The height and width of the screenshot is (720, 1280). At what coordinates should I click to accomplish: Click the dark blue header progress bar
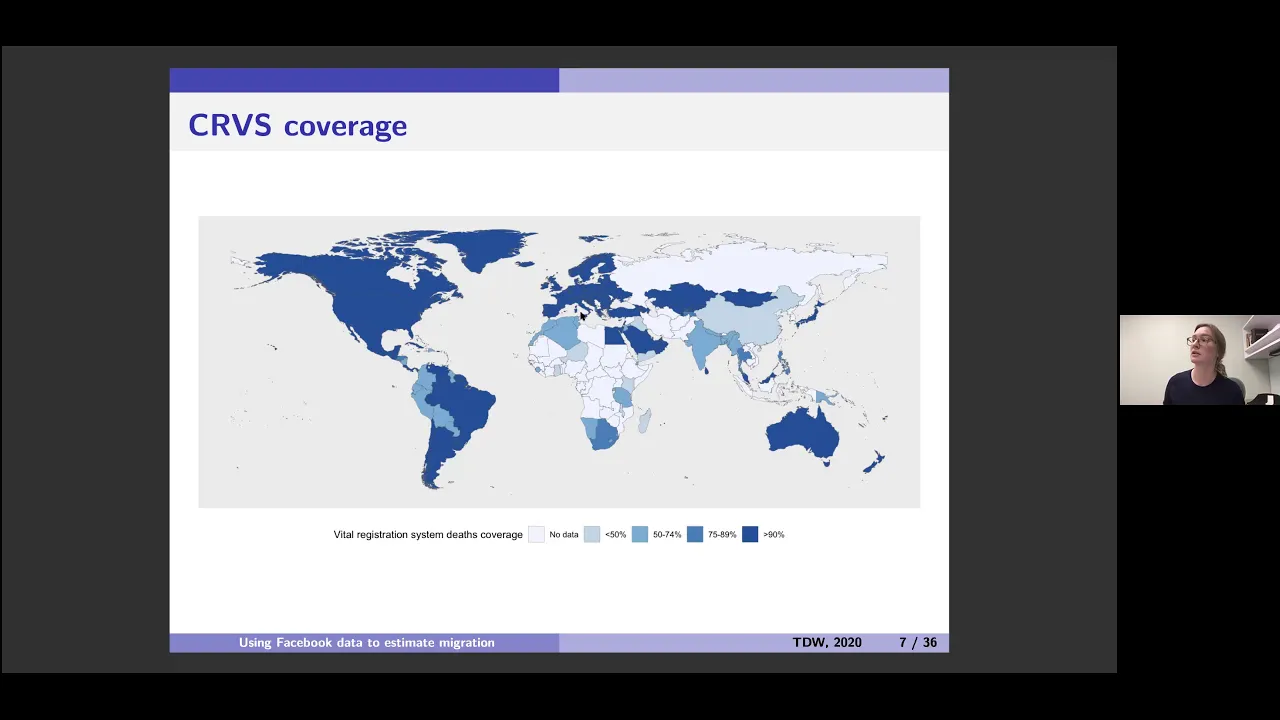[364, 80]
